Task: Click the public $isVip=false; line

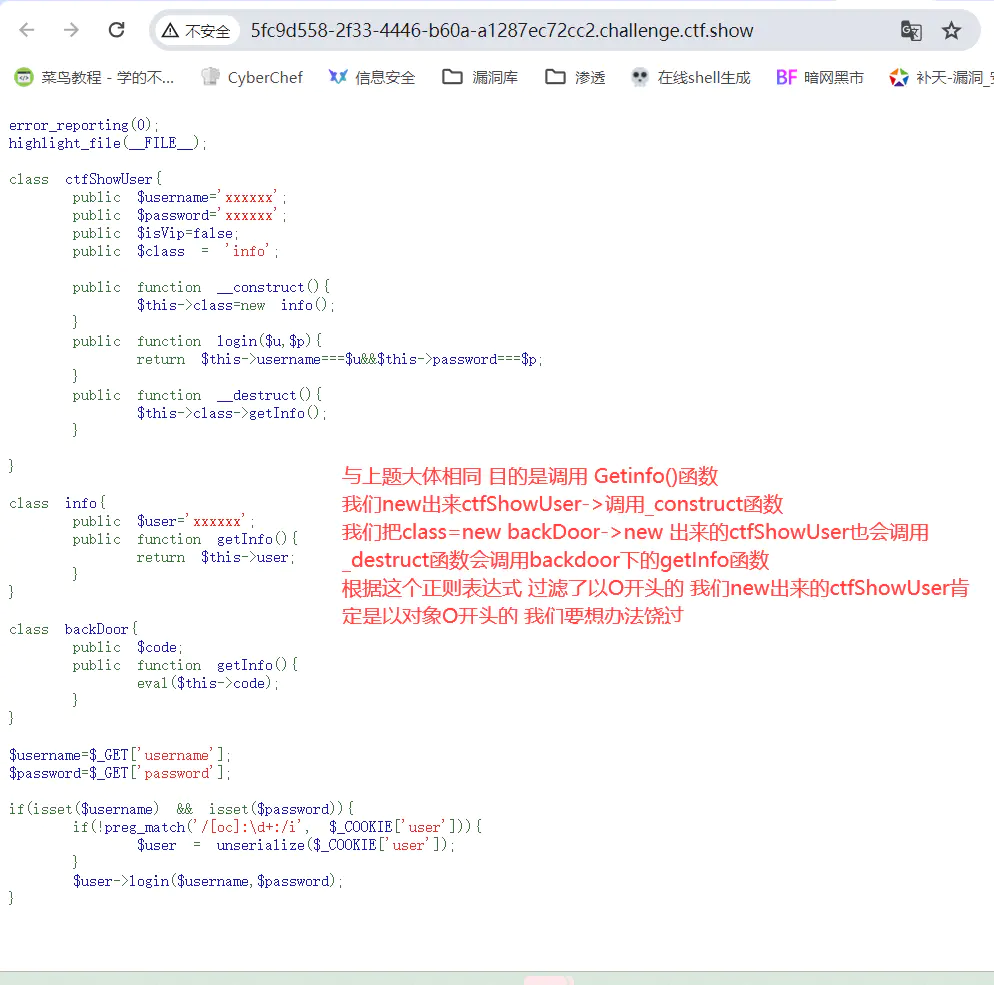Action: [x=155, y=233]
